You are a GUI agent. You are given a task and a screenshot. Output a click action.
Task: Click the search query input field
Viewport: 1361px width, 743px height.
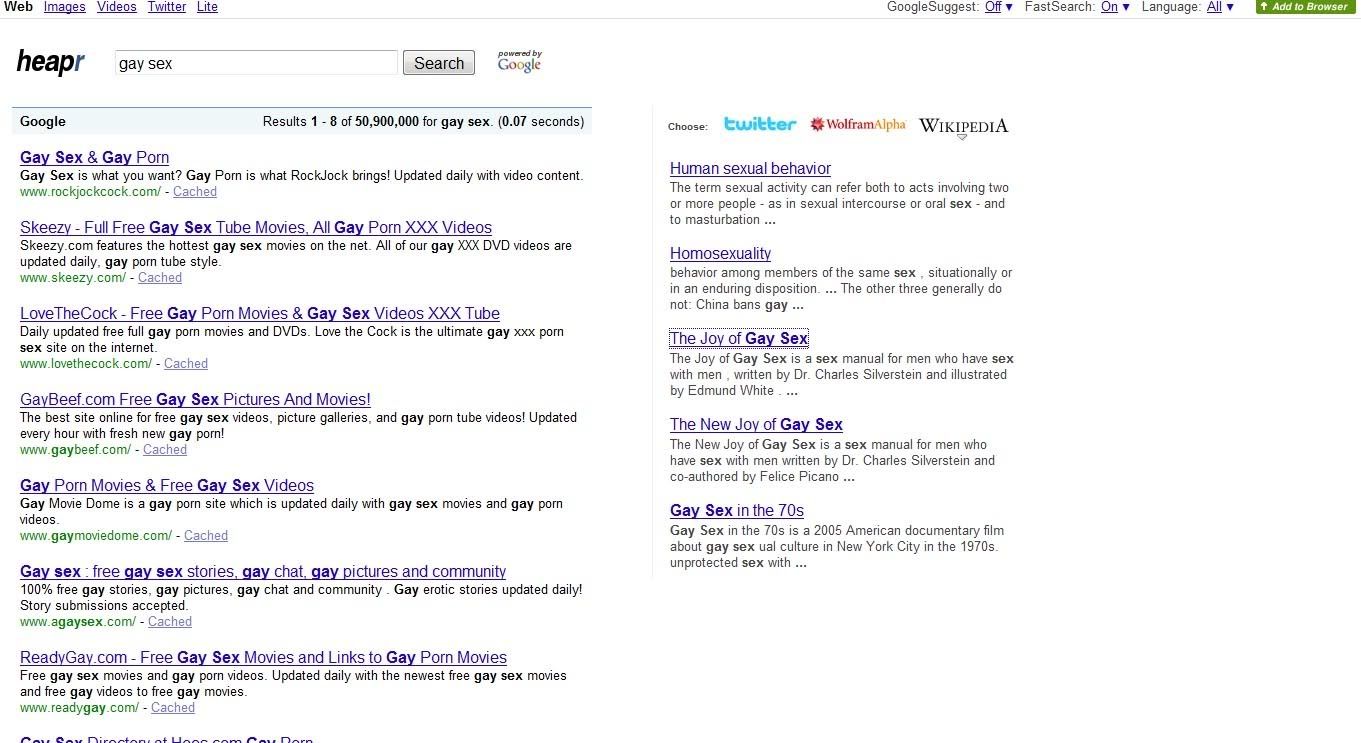pyautogui.click(x=256, y=63)
